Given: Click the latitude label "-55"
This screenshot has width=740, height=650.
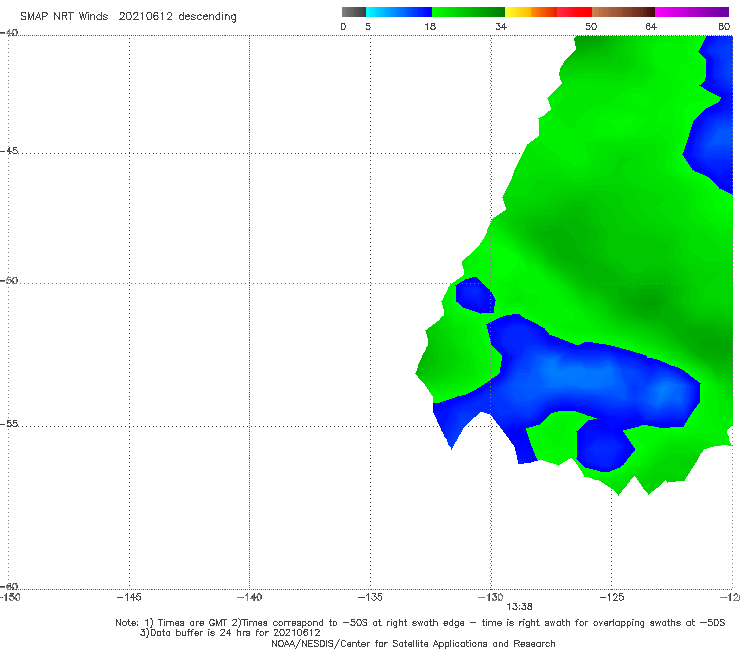Looking at the screenshot, I should pyautogui.click(x=9, y=423).
